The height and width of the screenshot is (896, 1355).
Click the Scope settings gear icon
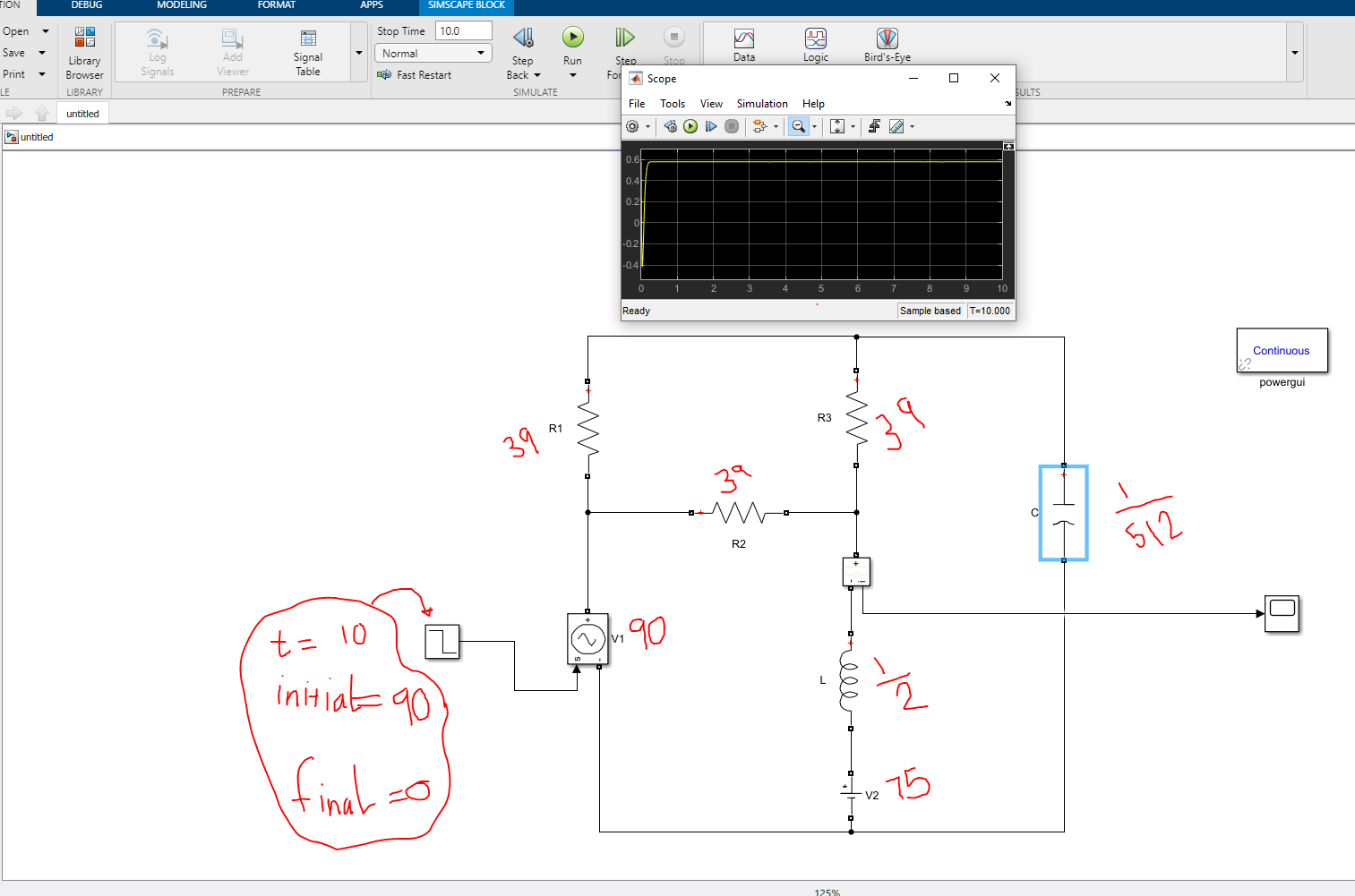(x=634, y=126)
